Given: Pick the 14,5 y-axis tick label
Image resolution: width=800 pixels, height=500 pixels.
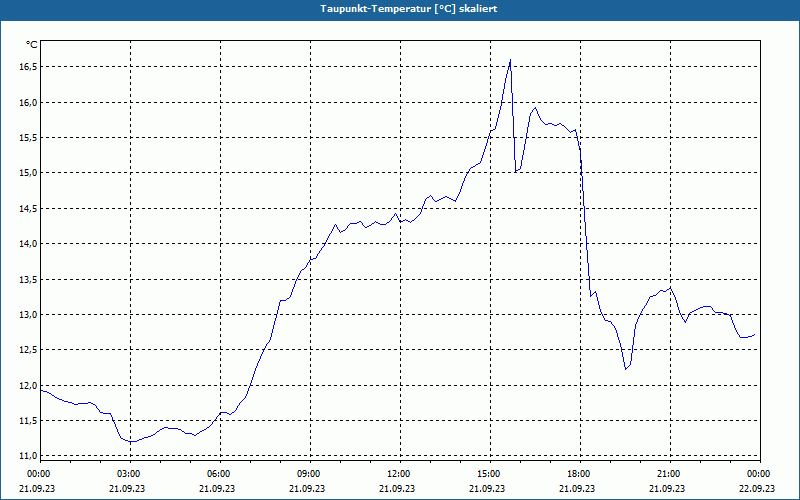Looking at the screenshot, I should pyautogui.click(x=29, y=209).
